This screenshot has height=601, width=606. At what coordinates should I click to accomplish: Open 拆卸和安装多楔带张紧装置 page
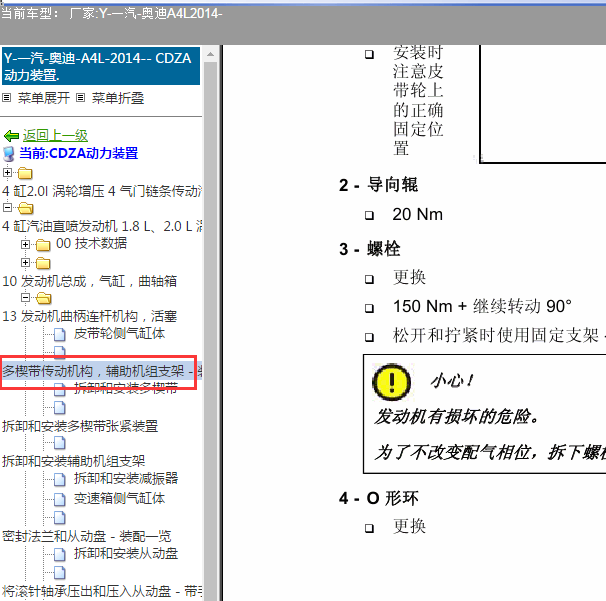80,426
